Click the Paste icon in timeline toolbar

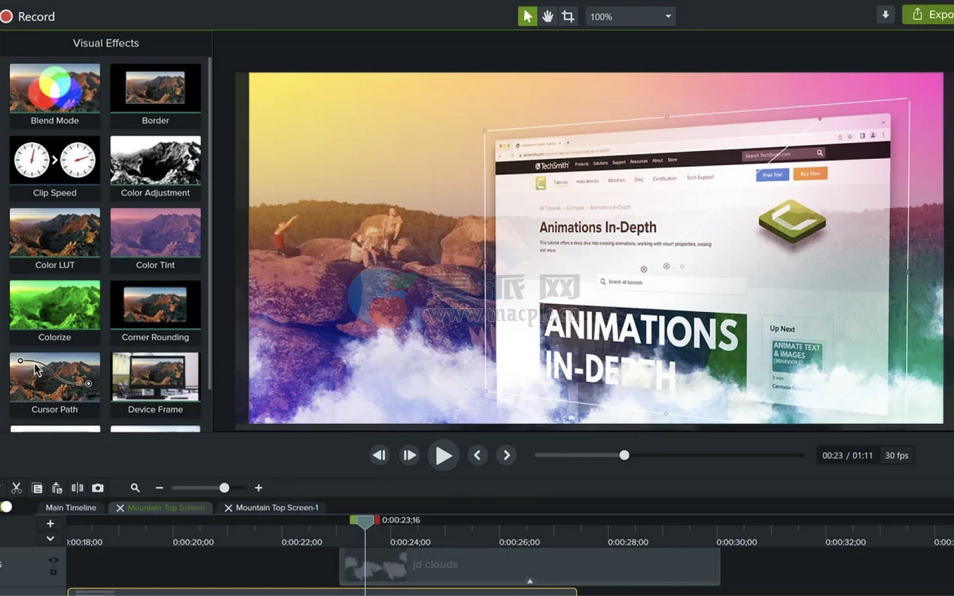pos(57,488)
